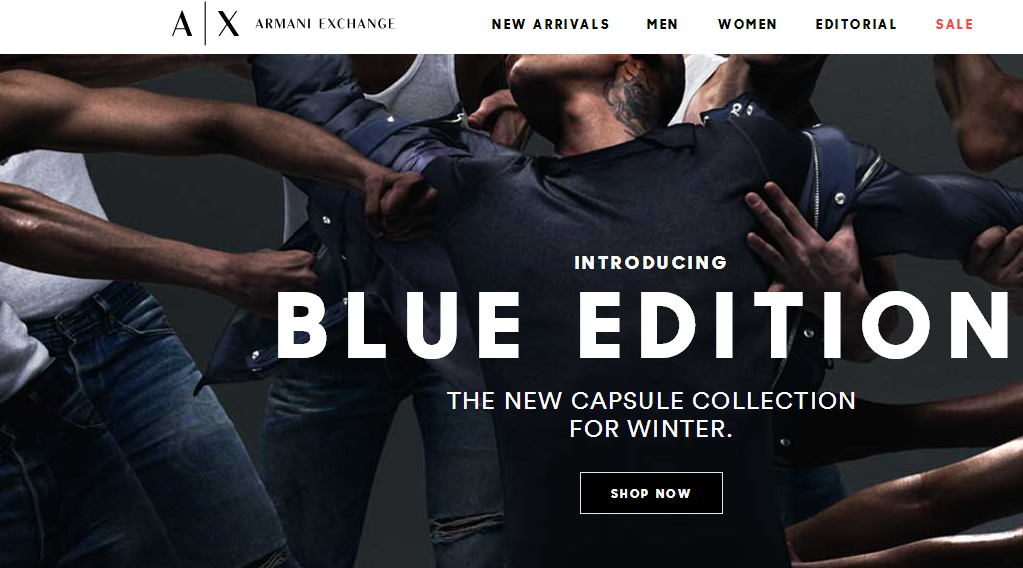Click the A|X logo mark
Screen dimensions: 1023x568
coord(206,23)
